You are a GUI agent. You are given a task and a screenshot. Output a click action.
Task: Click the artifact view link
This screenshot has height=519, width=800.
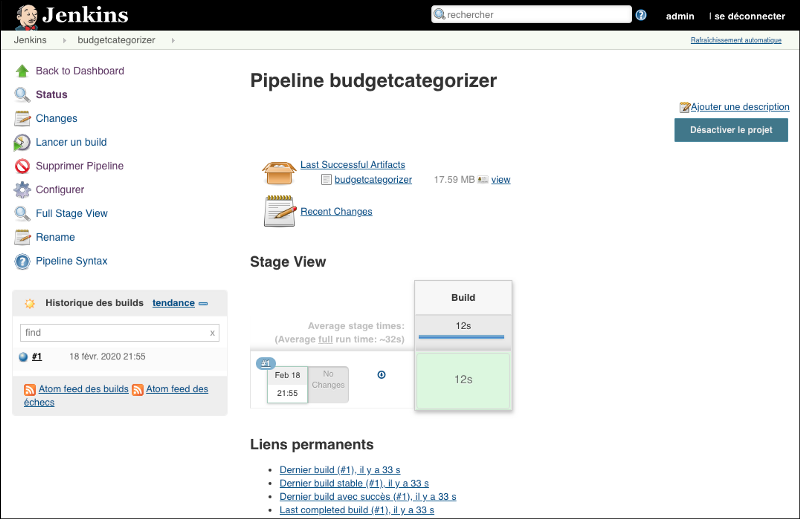501,180
